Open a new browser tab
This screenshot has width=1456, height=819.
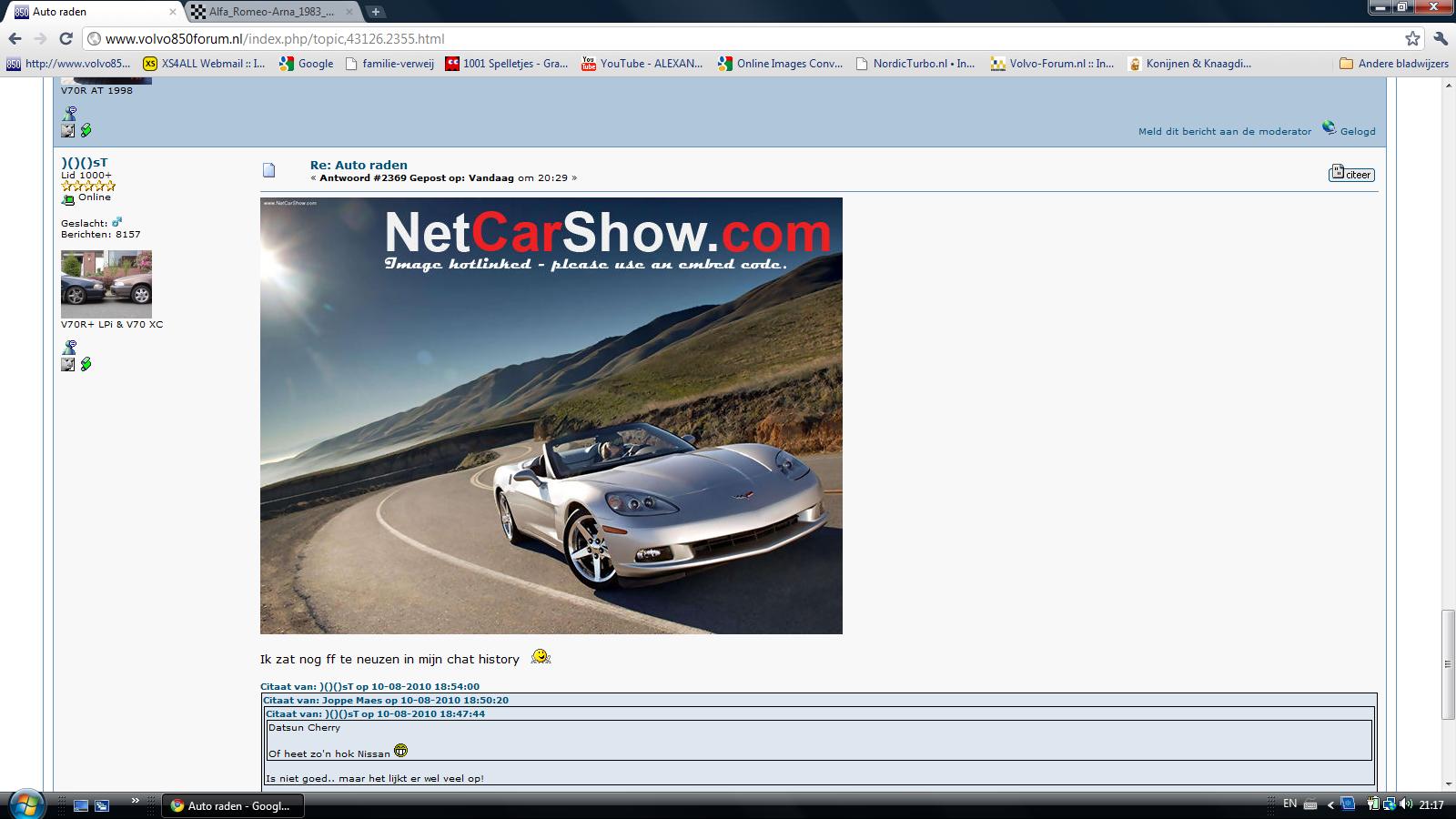coord(375,12)
